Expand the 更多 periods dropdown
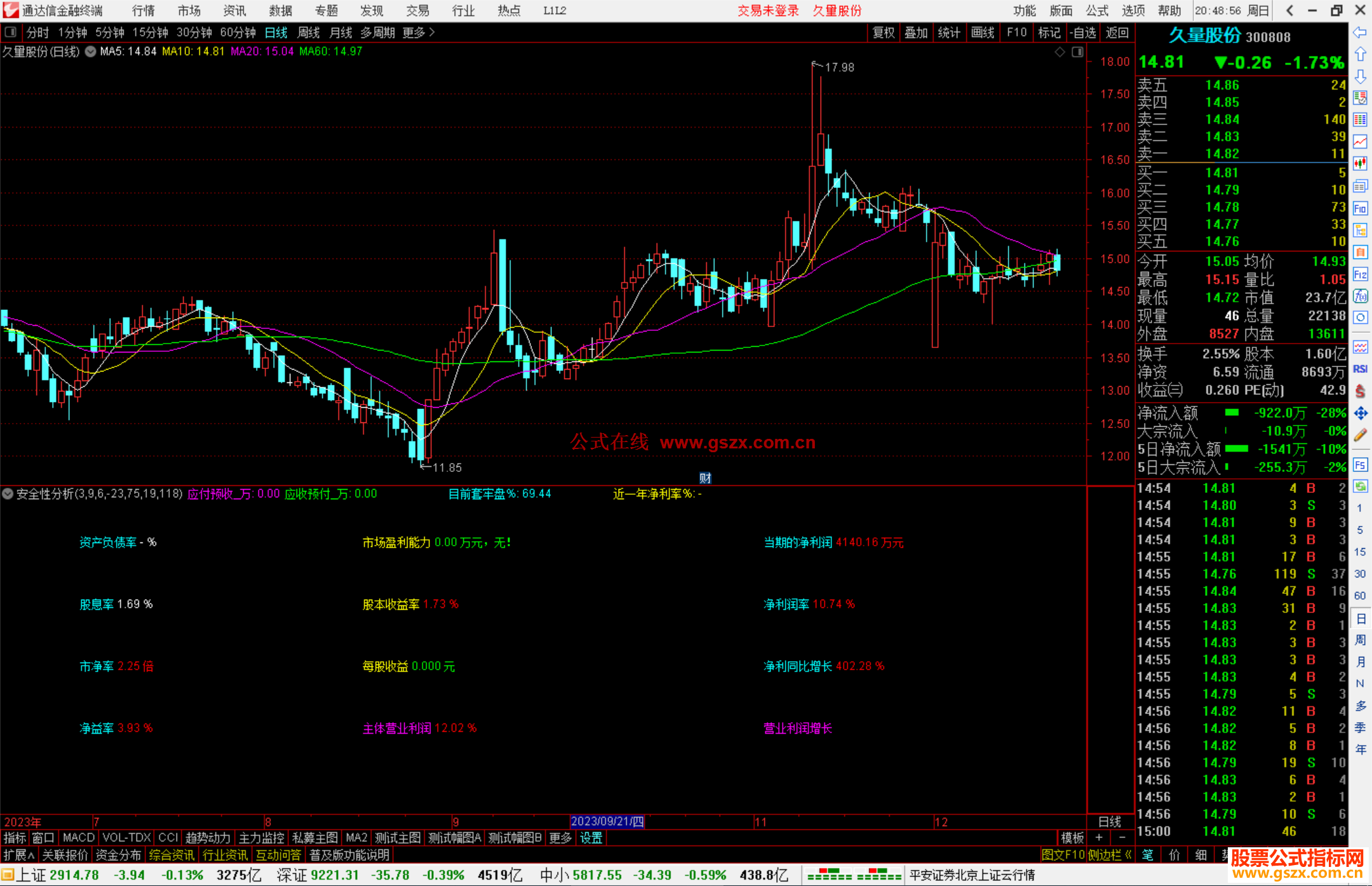This screenshot has height=886, width=1372. [x=418, y=32]
